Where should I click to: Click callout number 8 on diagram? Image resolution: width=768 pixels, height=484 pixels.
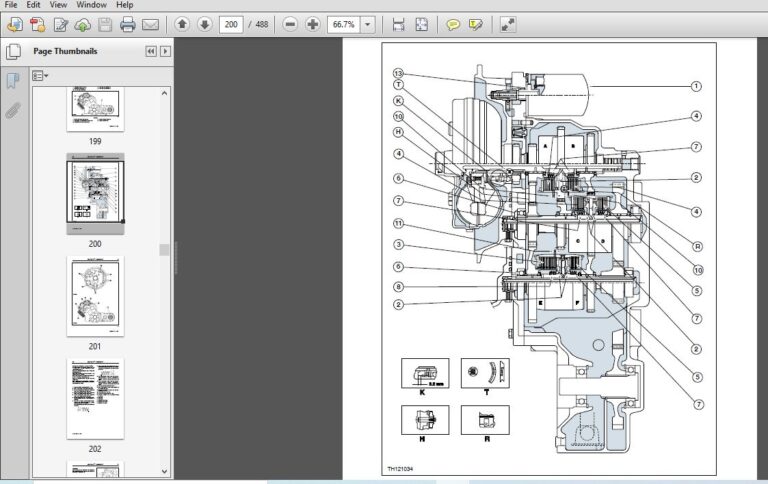[x=398, y=287]
